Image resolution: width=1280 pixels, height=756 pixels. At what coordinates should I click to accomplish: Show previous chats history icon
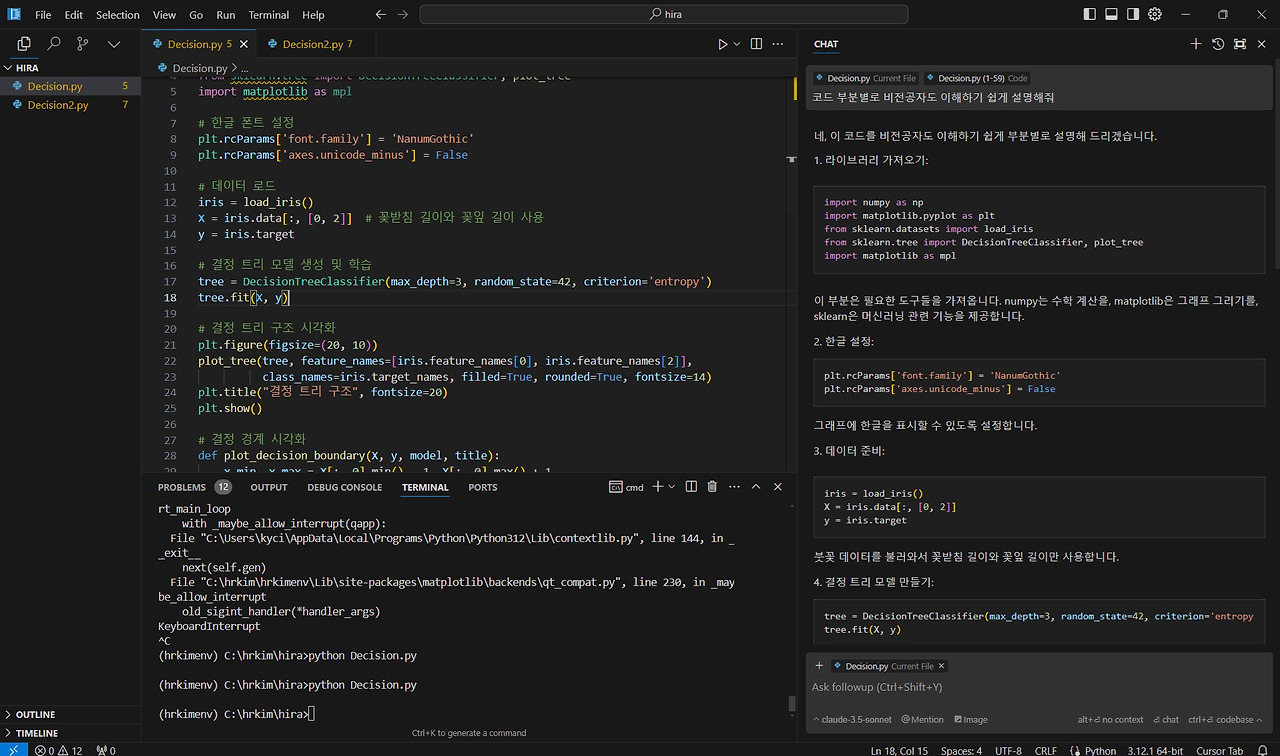tap(1218, 44)
